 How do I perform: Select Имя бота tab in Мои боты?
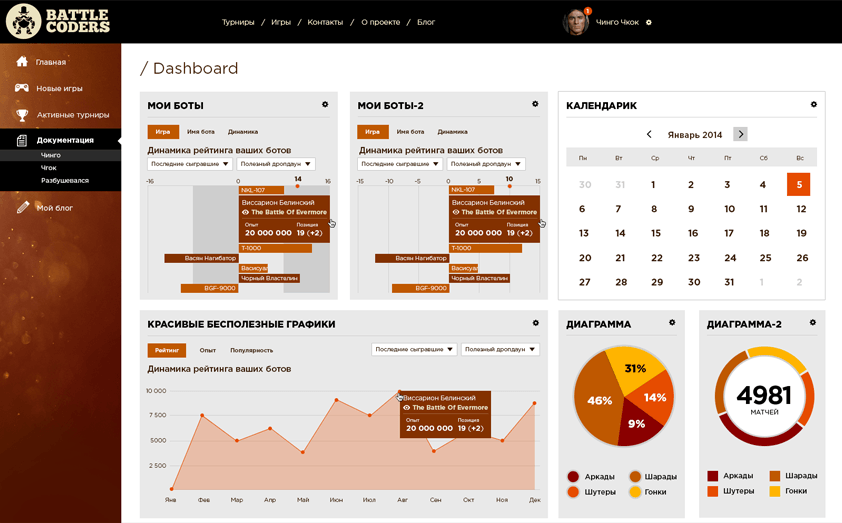[x=200, y=132]
